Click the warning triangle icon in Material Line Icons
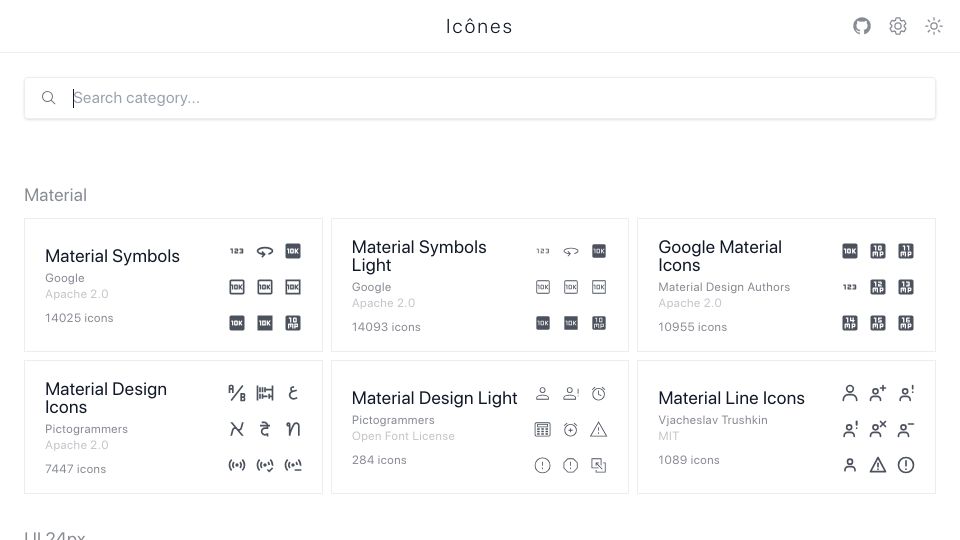This screenshot has width=960, height=540. (878, 465)
